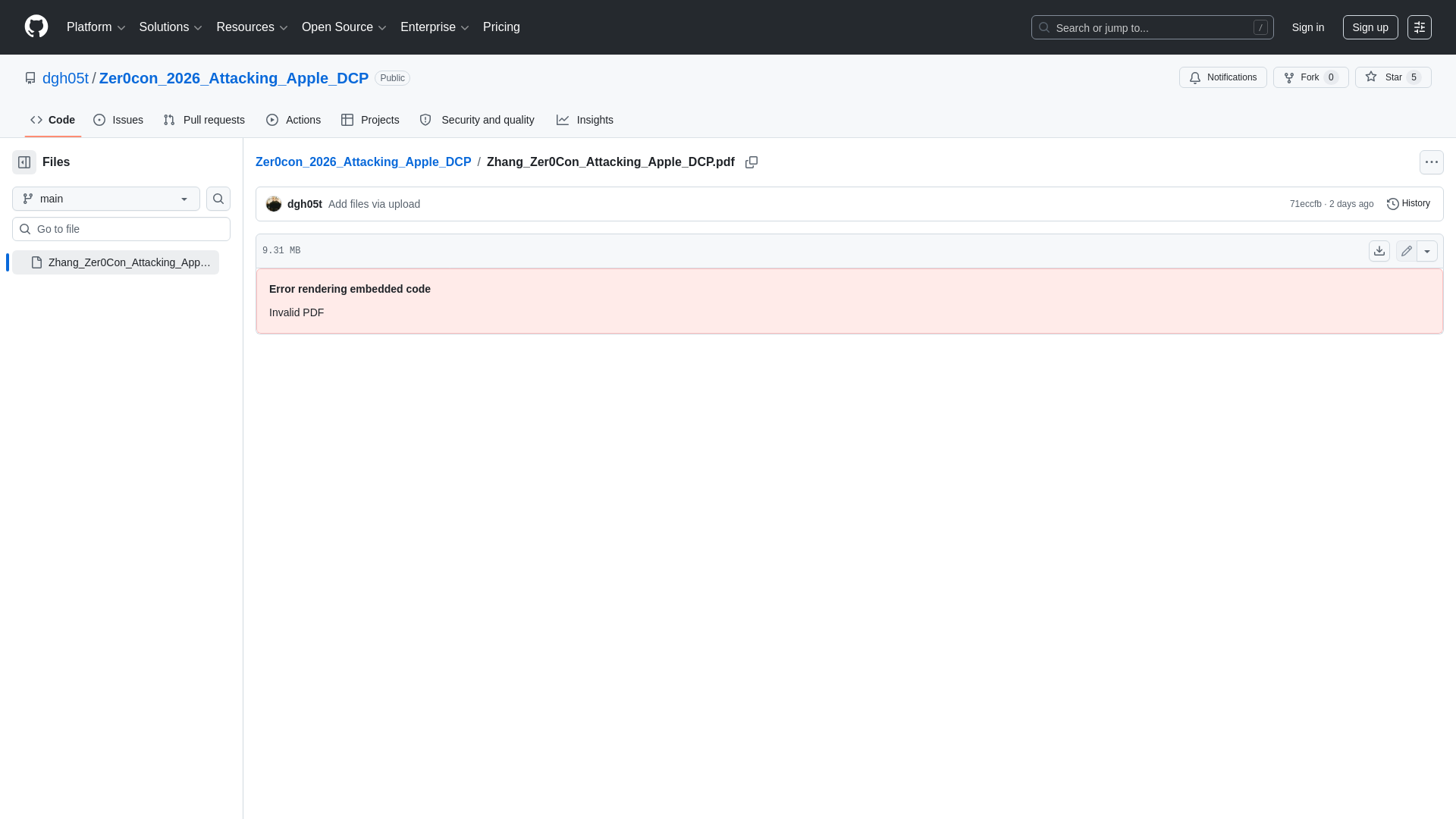Image resolution: width=1456 pixels, height=819 pixels.
Task: Open the dgh05t owner link
Action: [x=65, y=78]
